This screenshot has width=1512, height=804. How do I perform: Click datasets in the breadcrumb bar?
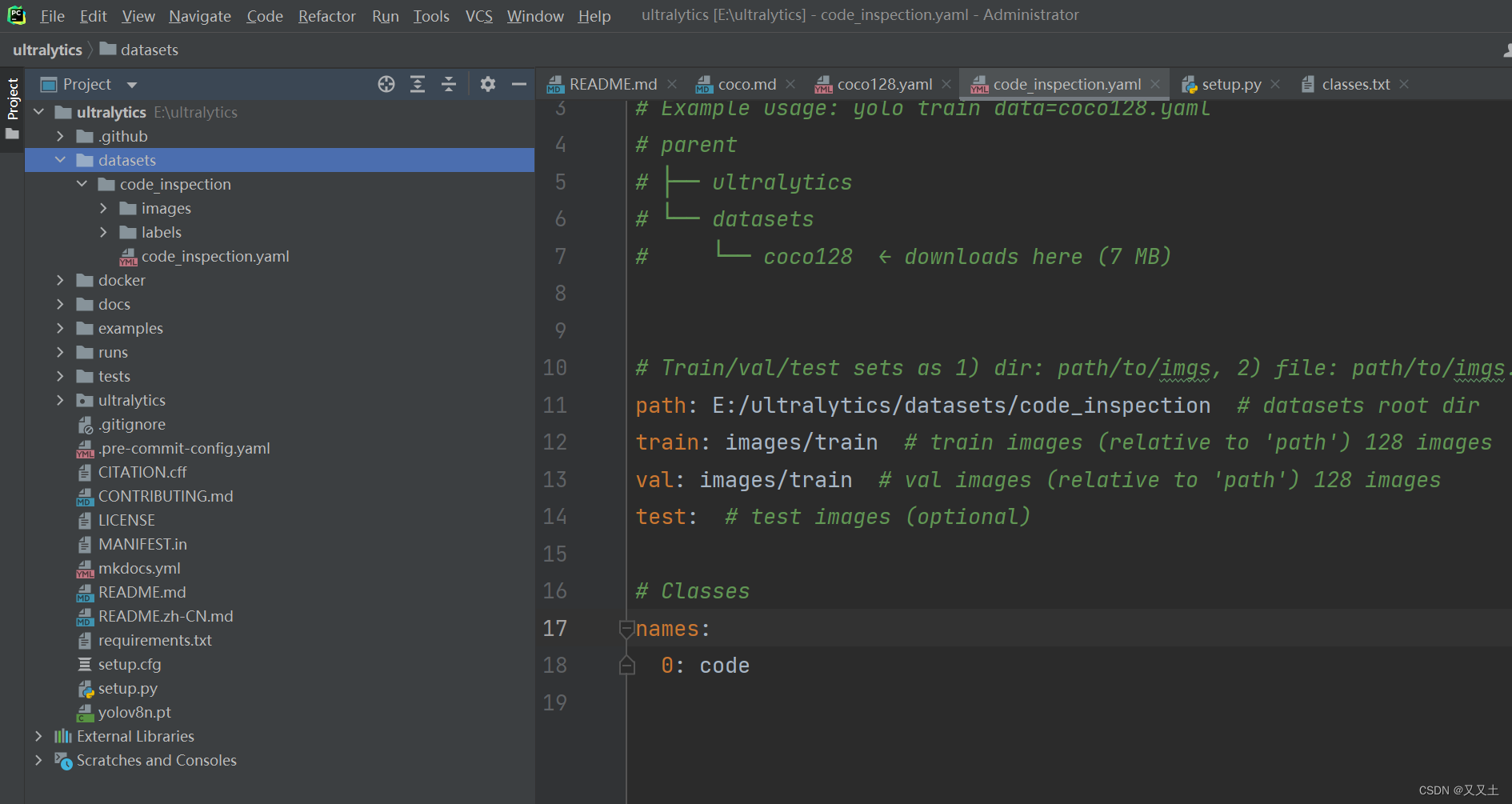click(x=139, y=50)
